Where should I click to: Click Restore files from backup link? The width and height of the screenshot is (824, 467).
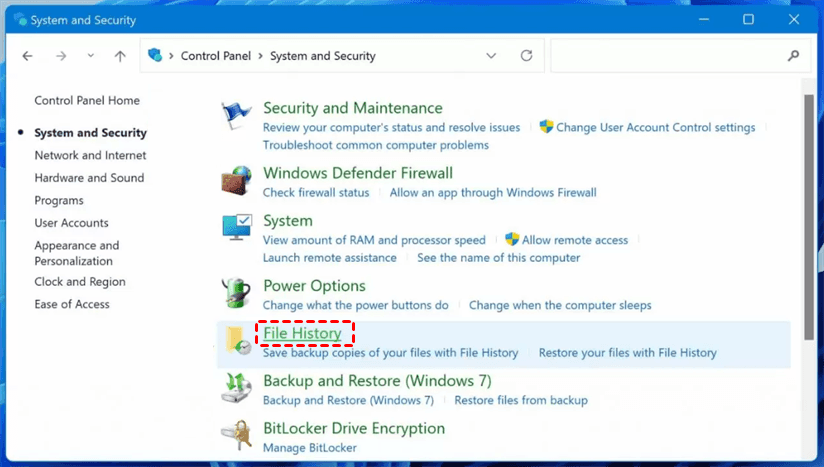tap(521, 401)
